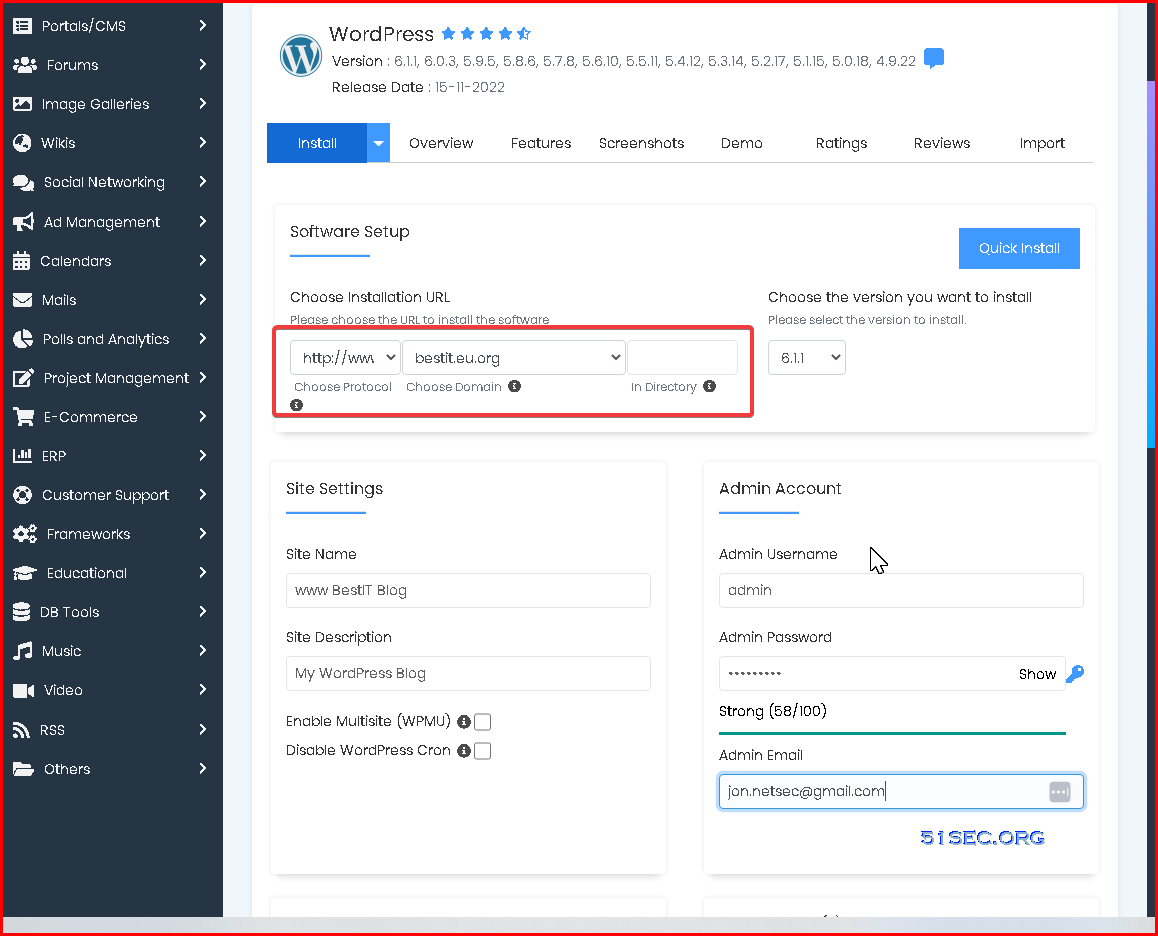Viewport: 1158px width, 936px height.
Task: Switch to the Ratings tab
Action: (x=841, y=143)
